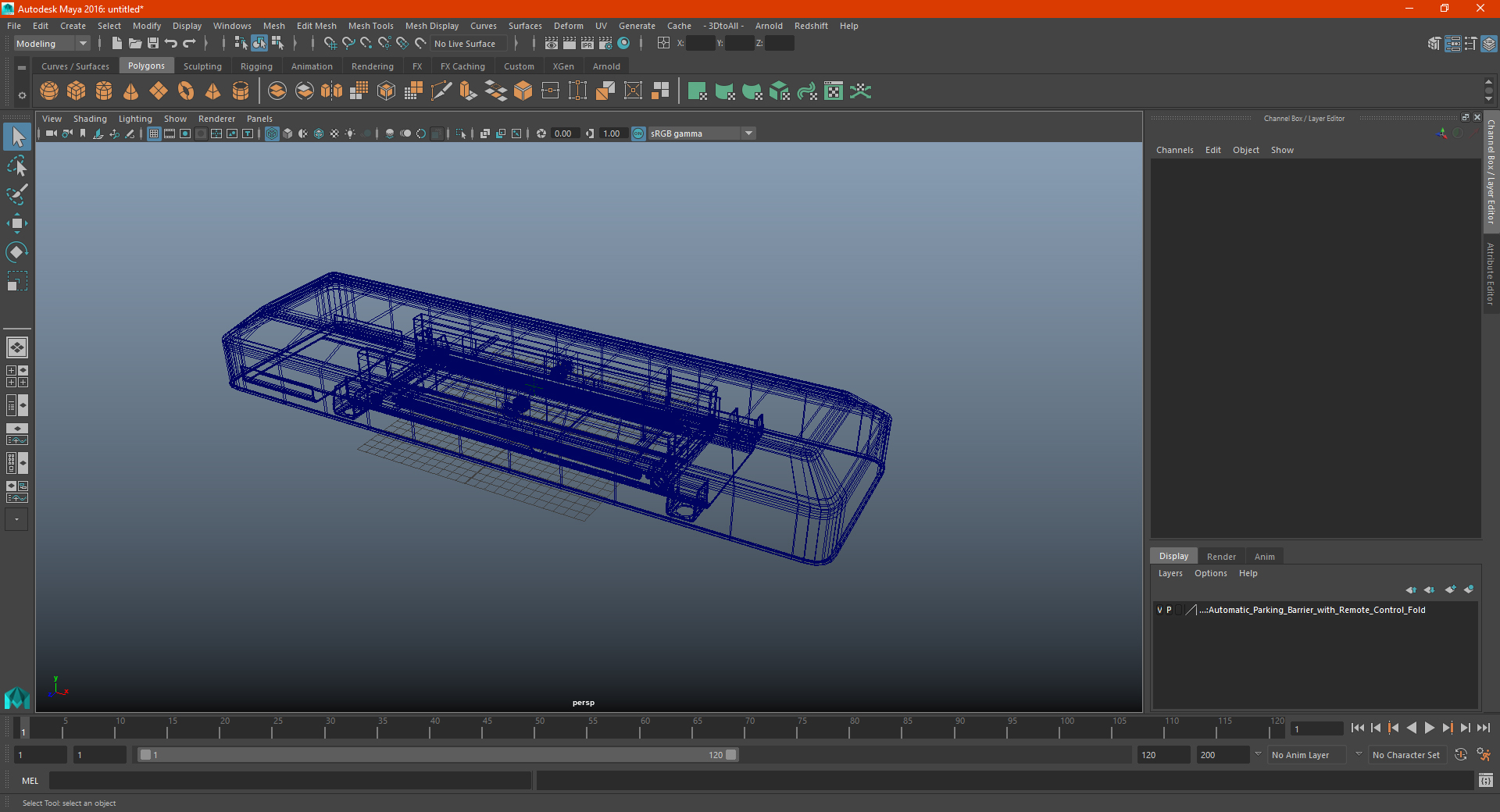Open animation preferences next to character set
Screen dimensions: 1500x812
1484,755
